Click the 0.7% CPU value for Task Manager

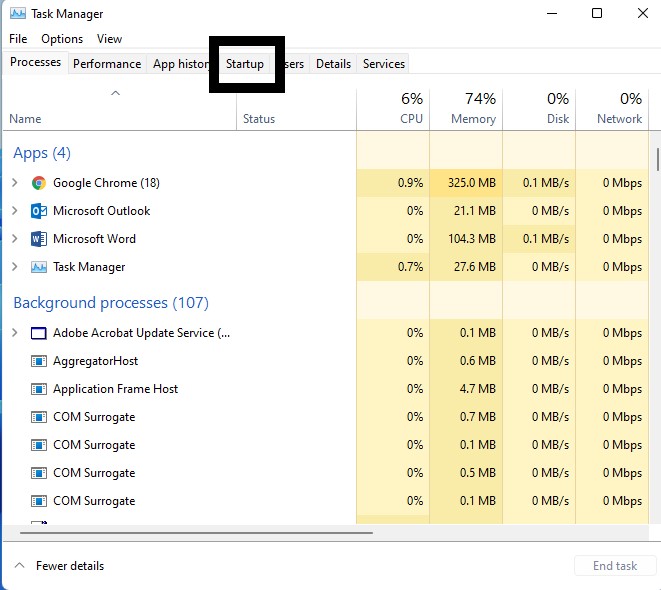pos(410,267)
